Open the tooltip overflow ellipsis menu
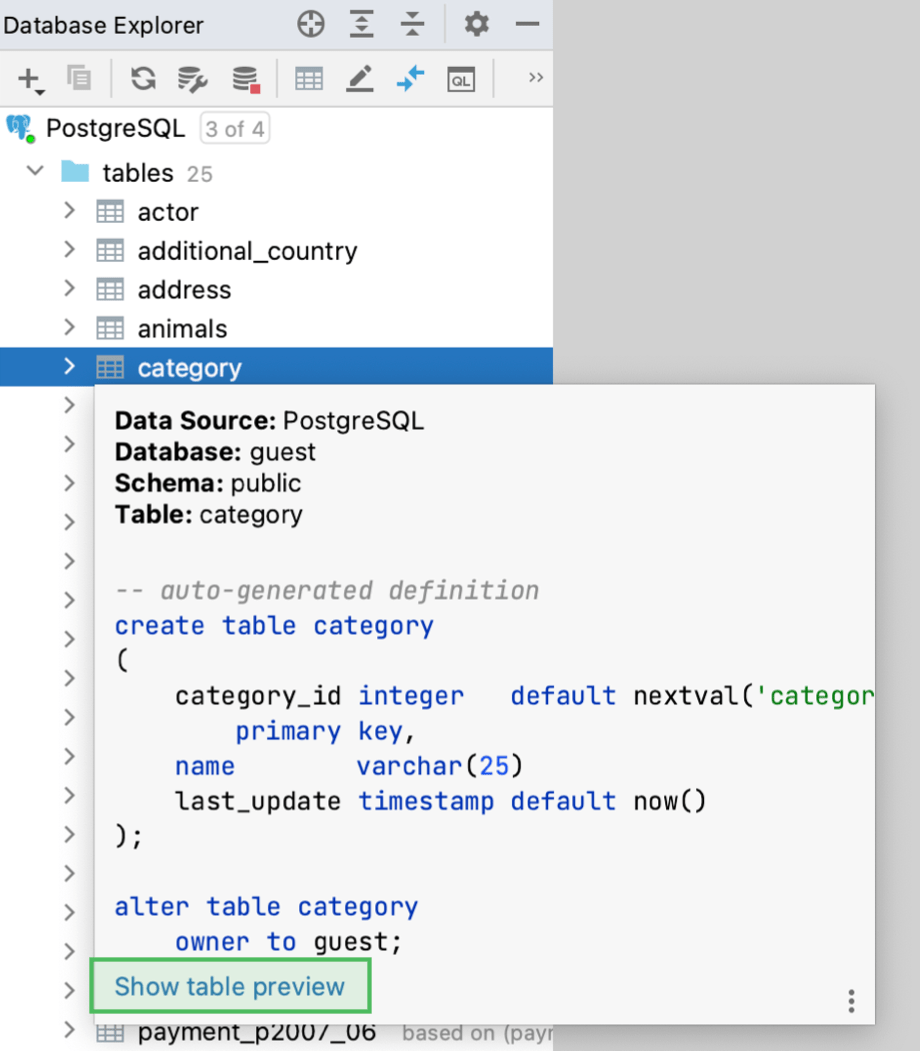Viewport: 920px width, 1051px height. (x=851, y=1000)
